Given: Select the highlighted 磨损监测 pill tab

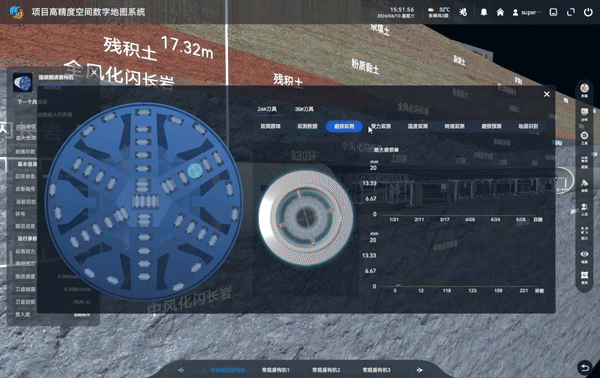Looking at the screenshot, I should [x=344, y=126].
